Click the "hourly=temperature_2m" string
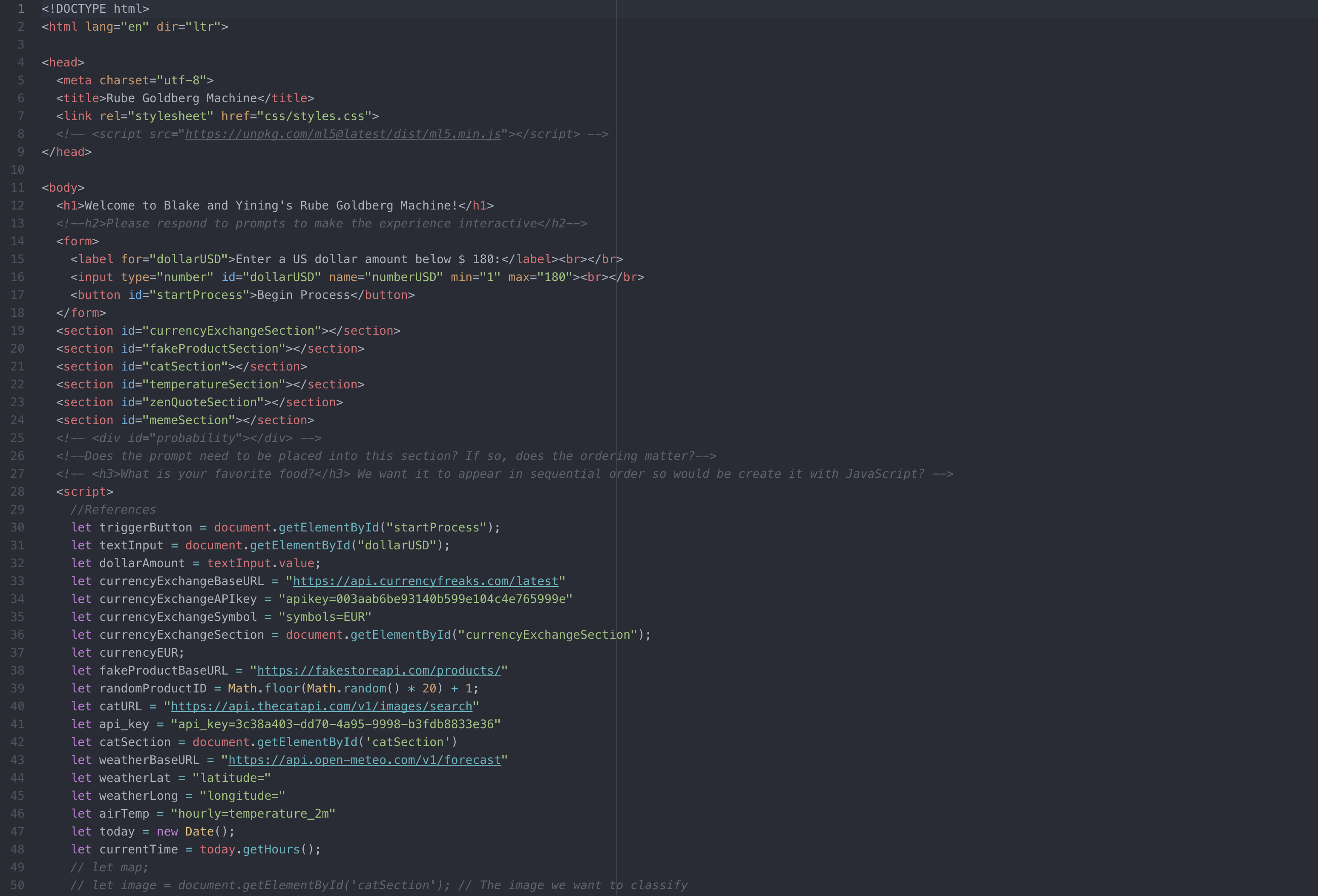The image size is (1318, 896). pos(253,813)
